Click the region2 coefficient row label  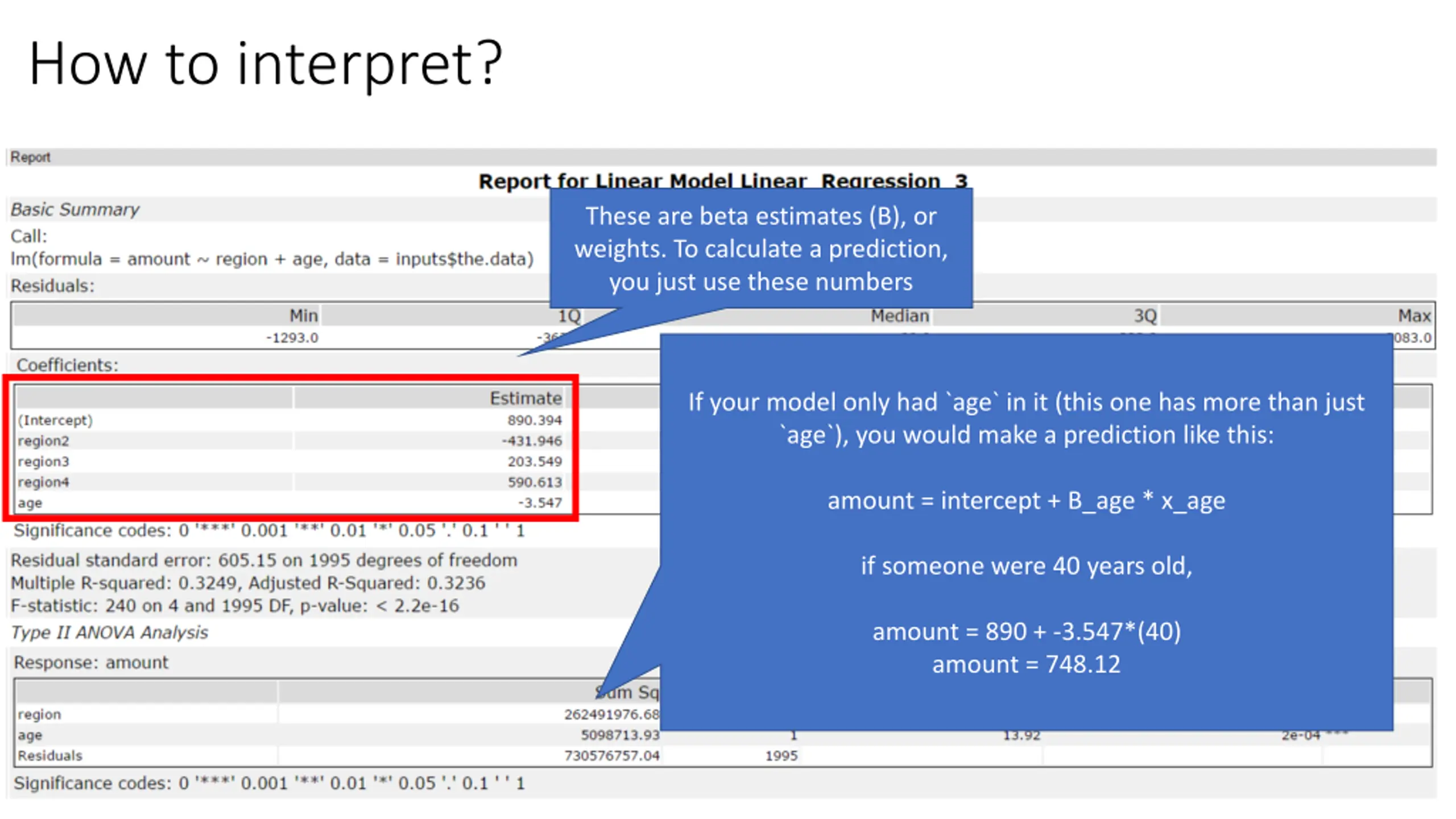[x=43, y=441]
